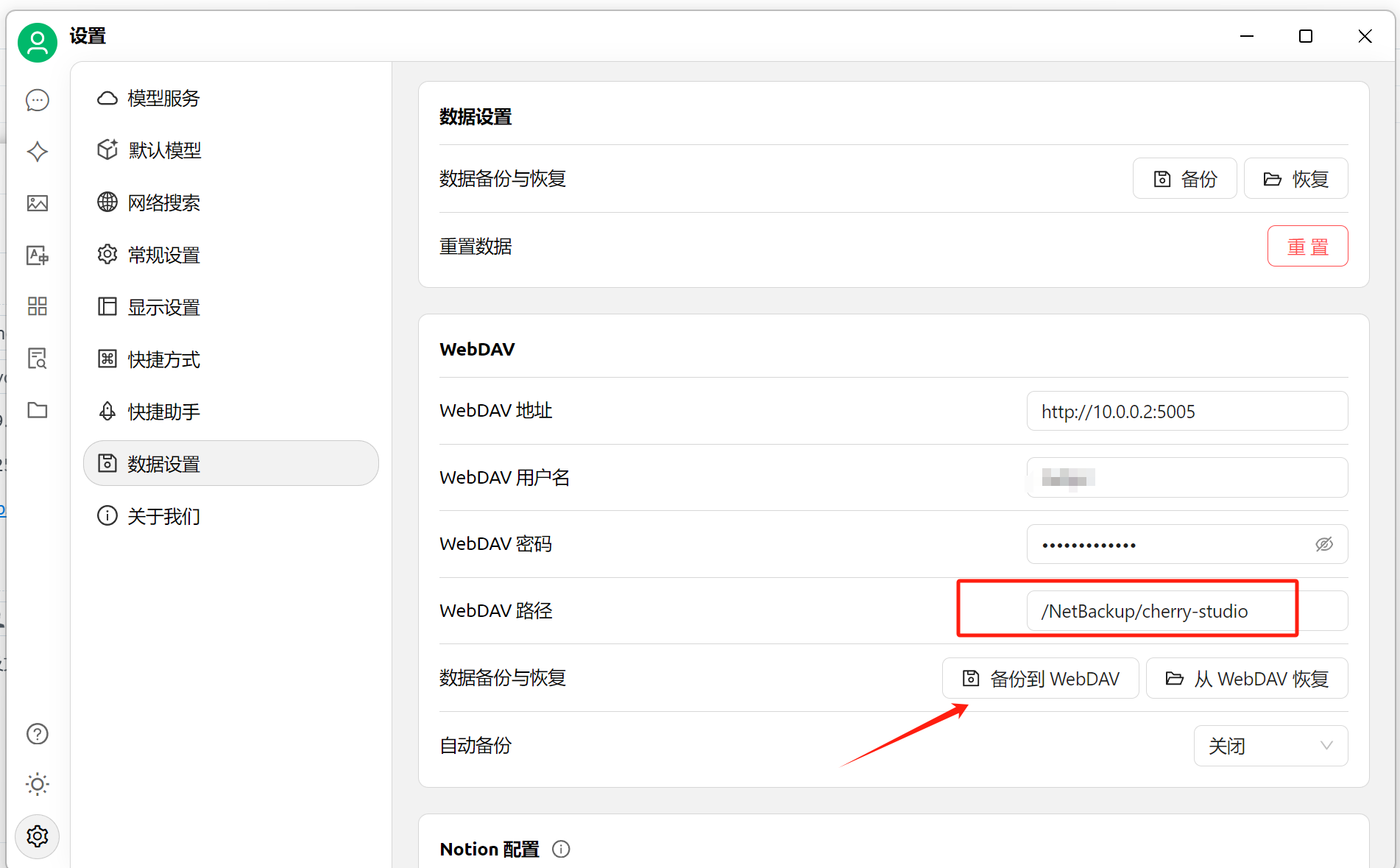The width and height of the screenshot is (1400, 868).
Task: Open the agents sparkle icon in sidebar
Action: click(x=38, y=152)
